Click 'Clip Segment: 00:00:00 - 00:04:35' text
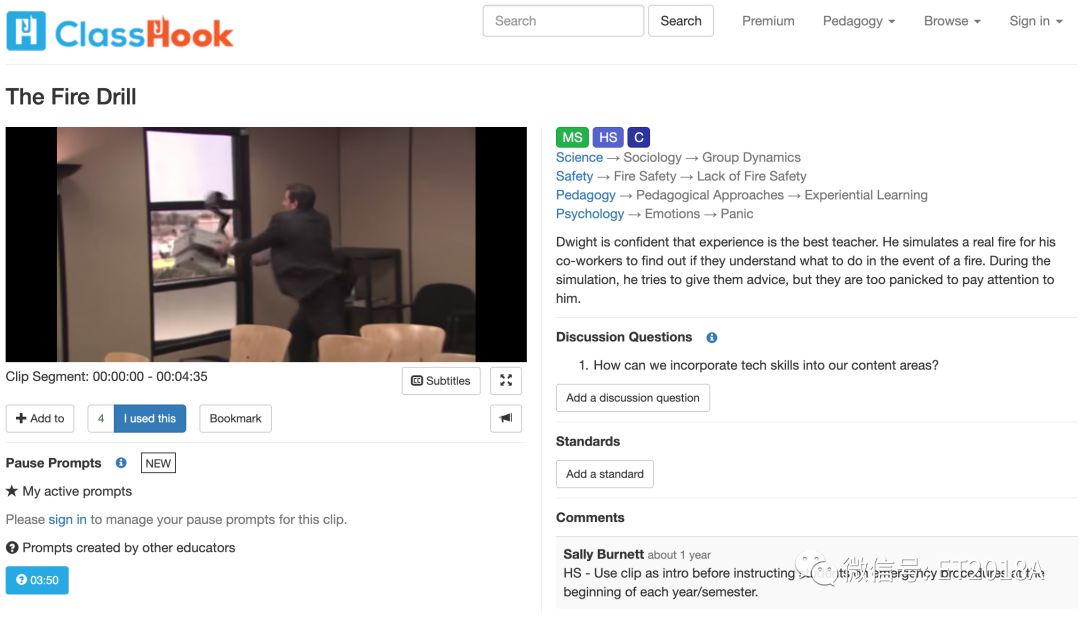 [x=107, y=377]
